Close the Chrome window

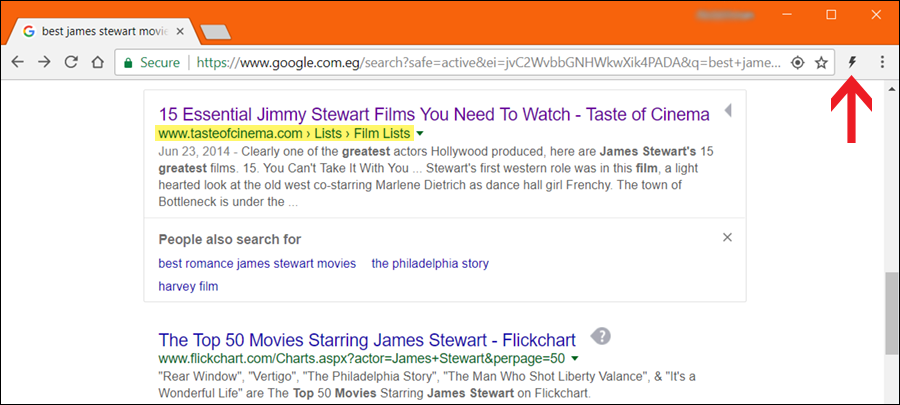pos(875,15)
